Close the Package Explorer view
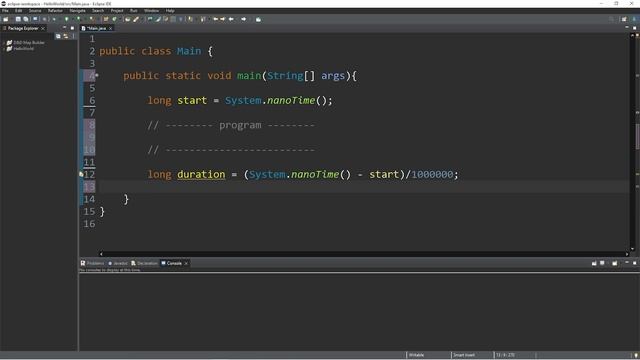 pos(43,28)
